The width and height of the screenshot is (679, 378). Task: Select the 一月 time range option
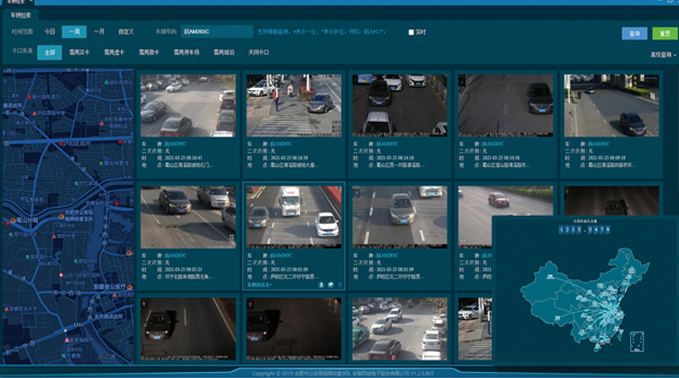point(99,32)
